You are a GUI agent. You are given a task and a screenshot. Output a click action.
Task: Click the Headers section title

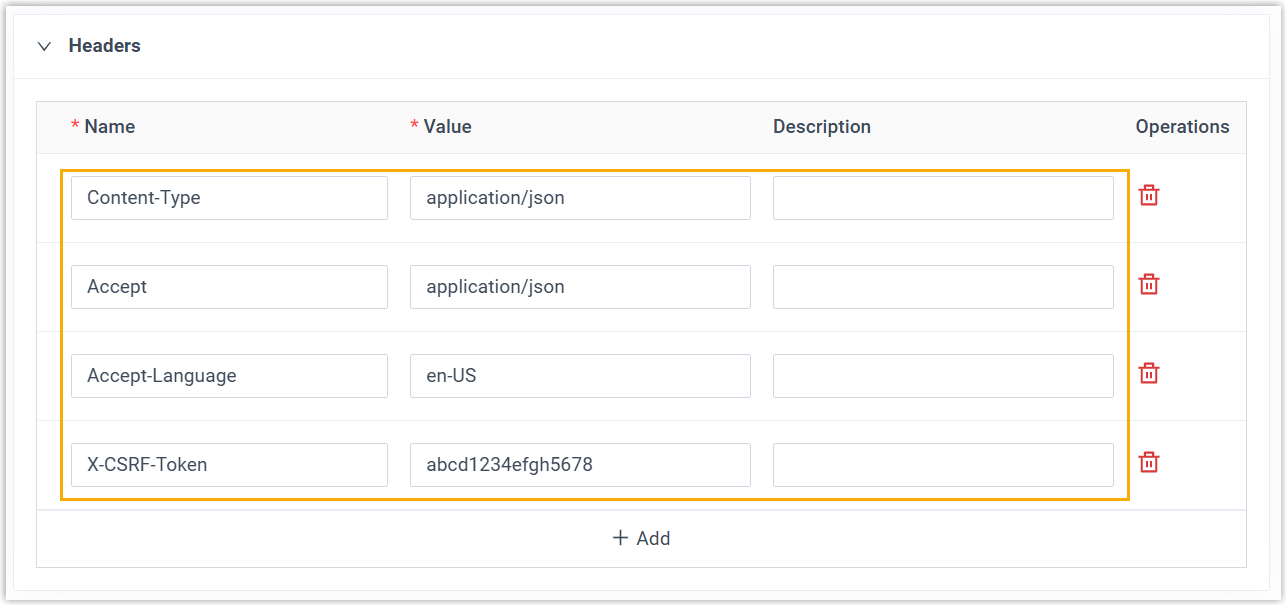click(104, 46)
